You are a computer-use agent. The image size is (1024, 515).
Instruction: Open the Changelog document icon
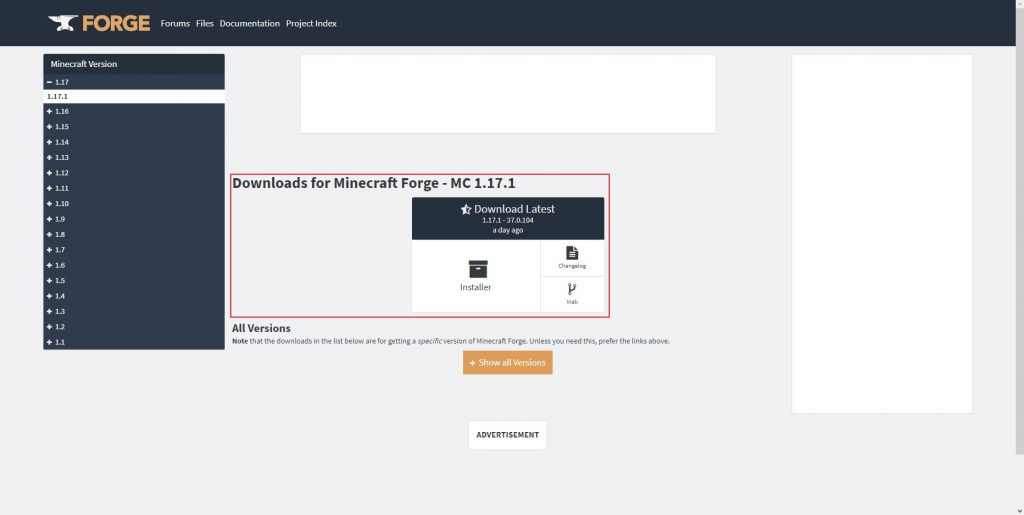(572, 253)
